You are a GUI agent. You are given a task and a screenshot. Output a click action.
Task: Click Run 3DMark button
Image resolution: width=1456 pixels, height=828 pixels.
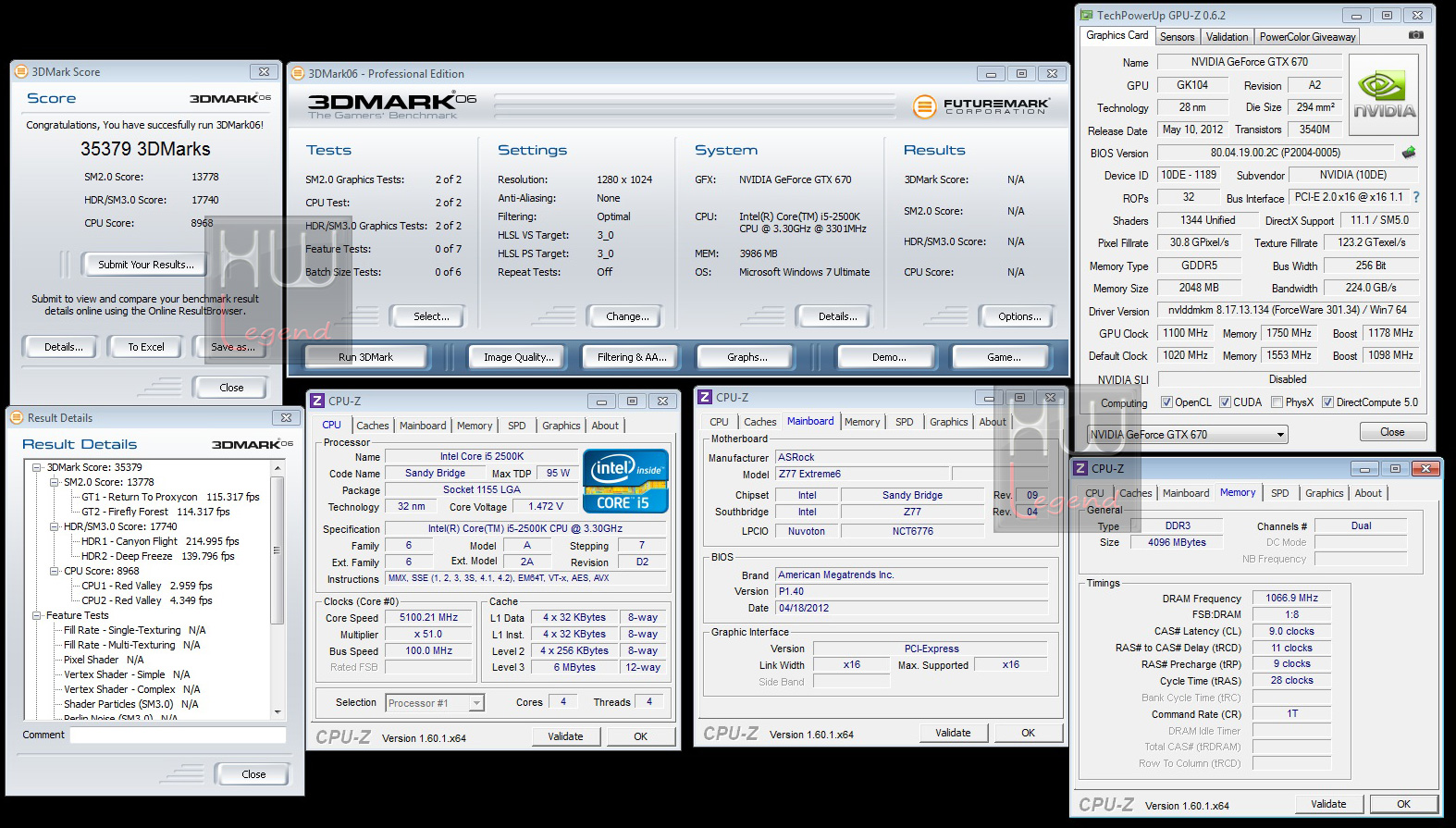click(x=365, y=357)
